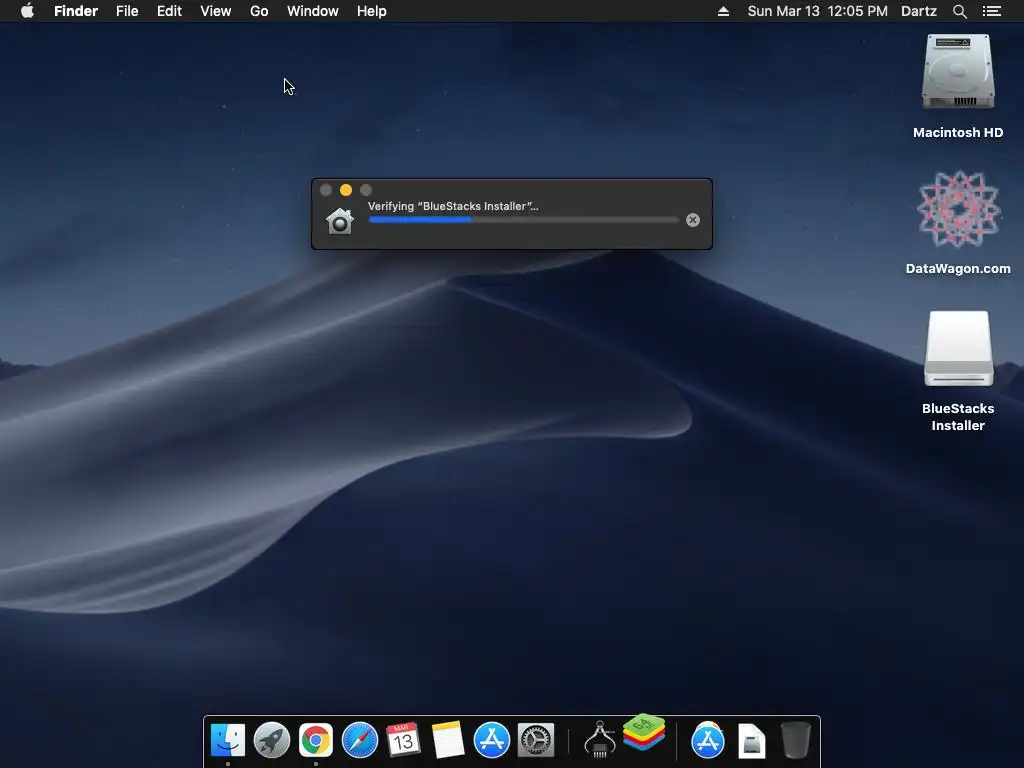This screenshot has height=768, width=1024.
Task: Open Google Chrome in the Dock
Action: [x=315, y=740]
